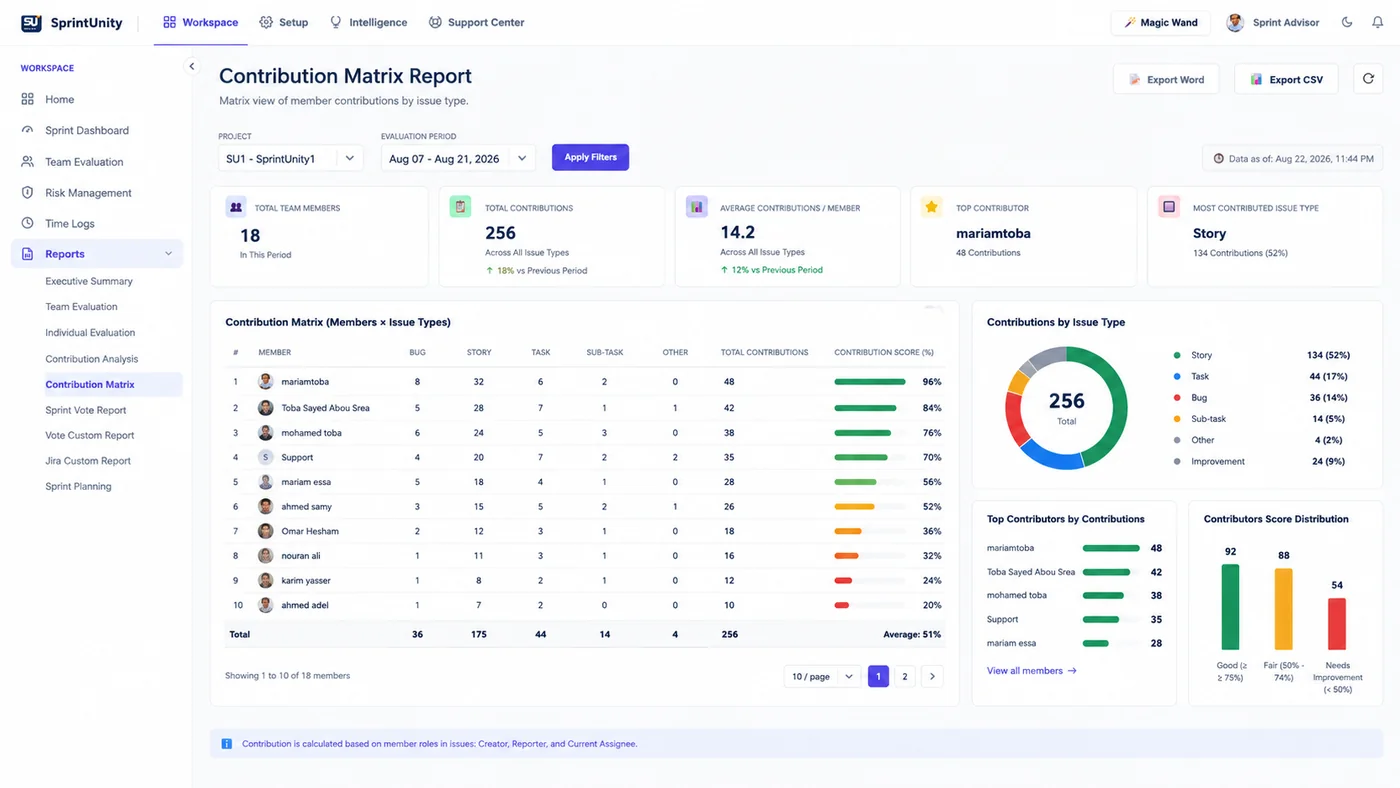Collapse the Reports submenu chevron
This screenshot has height=788, width=1400.
click(168, 254)
